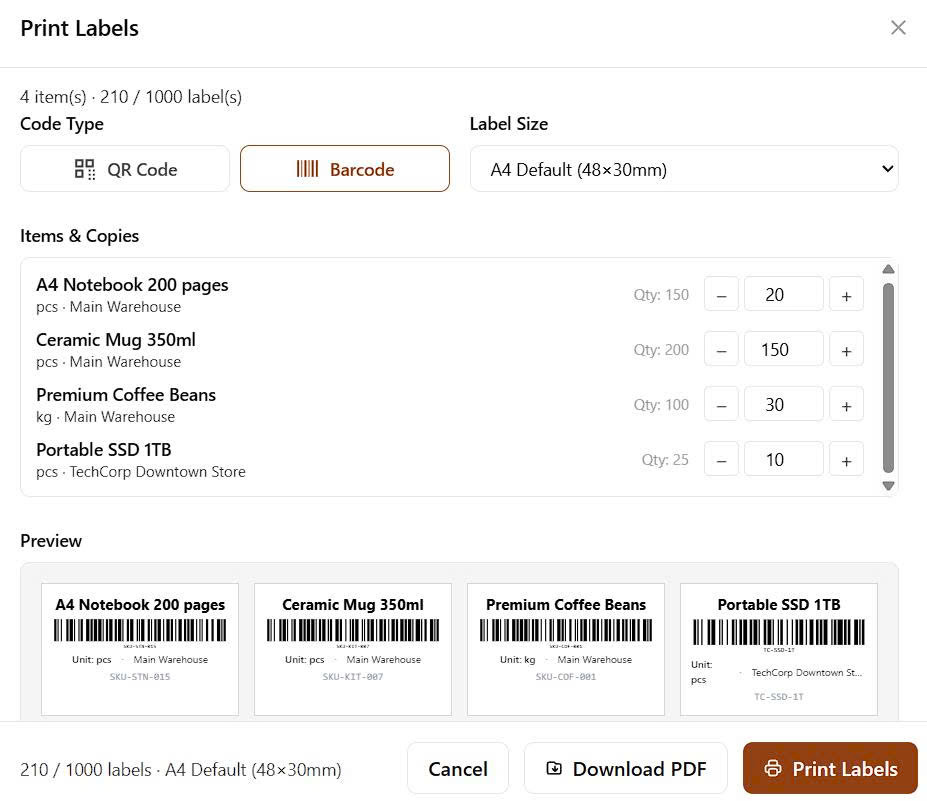
Task: Select the Portable SSD 1TB item name
Action: click(x=103, y=450)
